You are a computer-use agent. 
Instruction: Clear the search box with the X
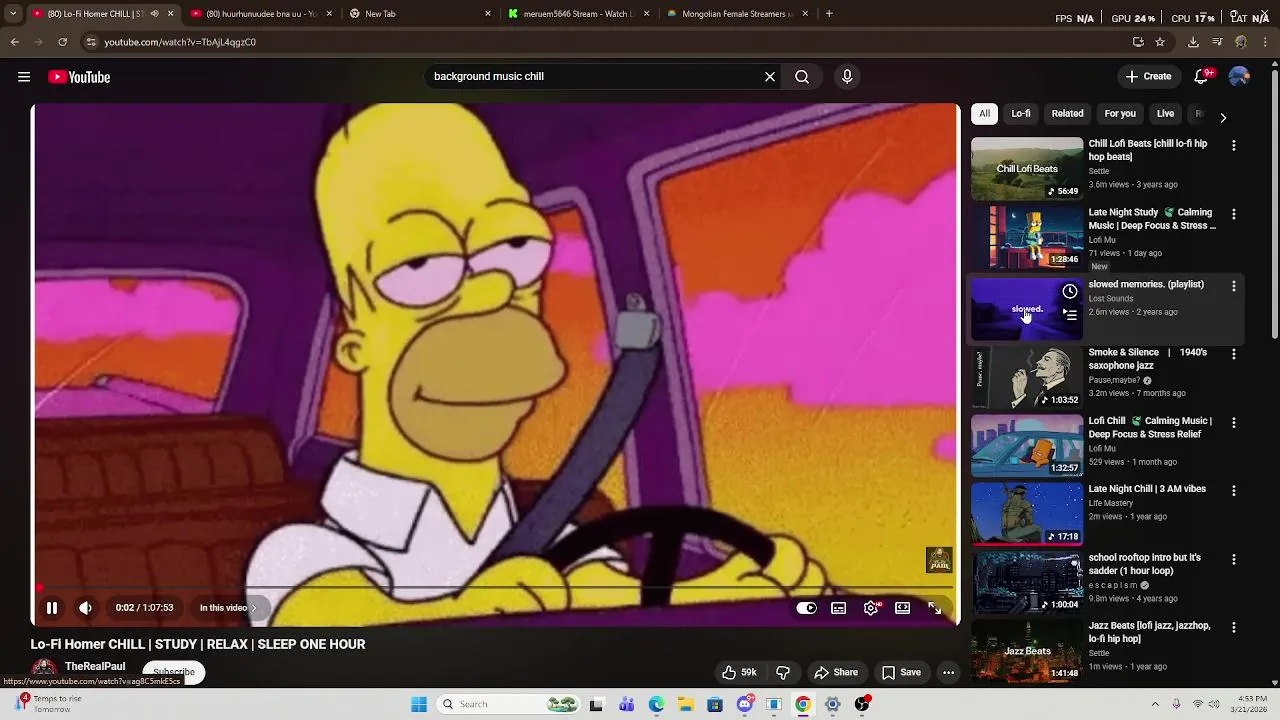(x=770, y=77)
